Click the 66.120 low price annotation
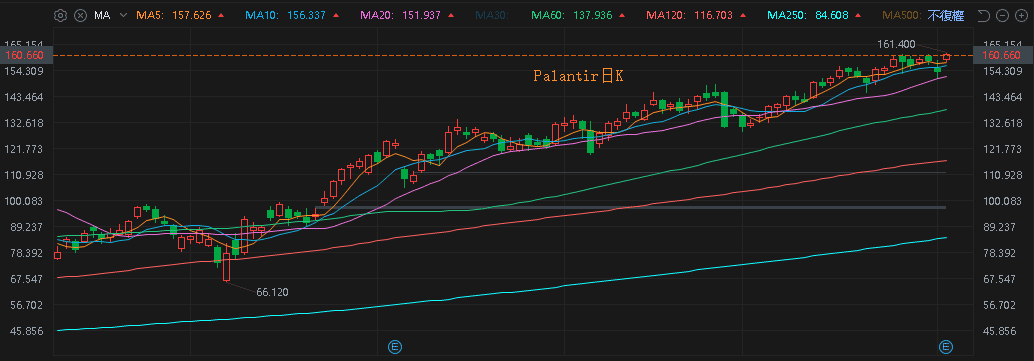 click(272, 292)
